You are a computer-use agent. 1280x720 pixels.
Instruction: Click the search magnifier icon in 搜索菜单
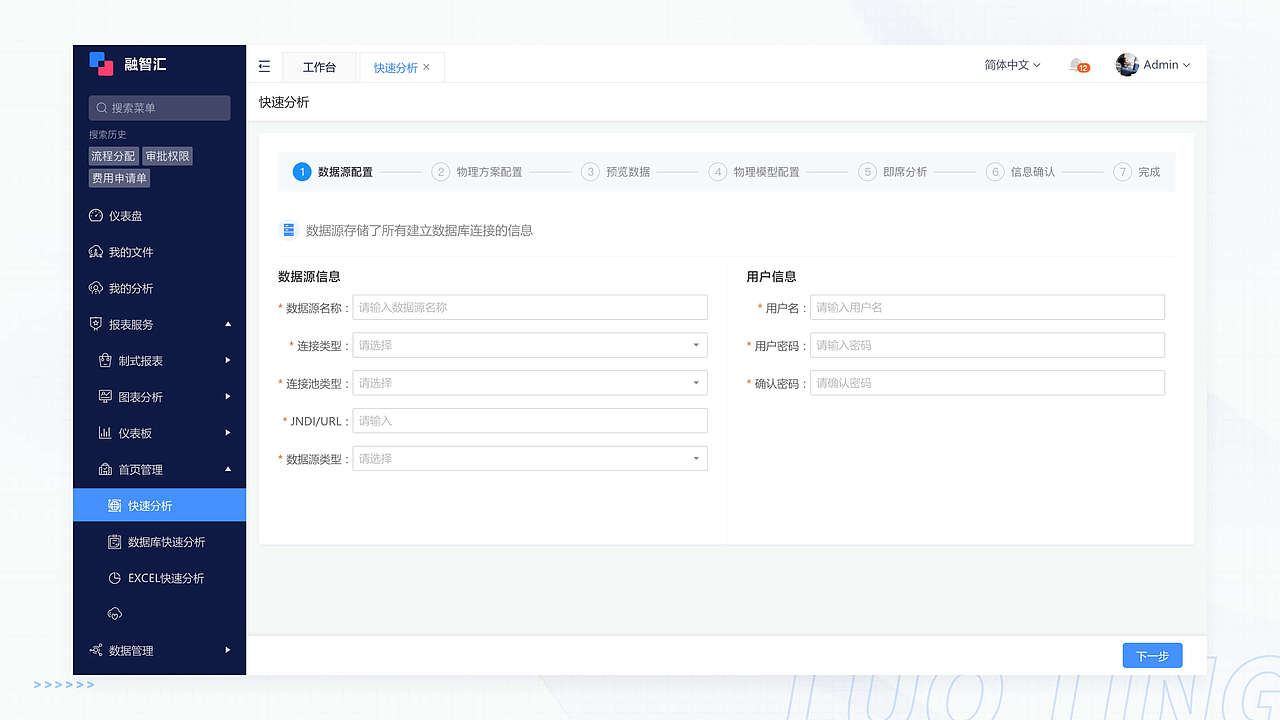[x=102, y=108]
